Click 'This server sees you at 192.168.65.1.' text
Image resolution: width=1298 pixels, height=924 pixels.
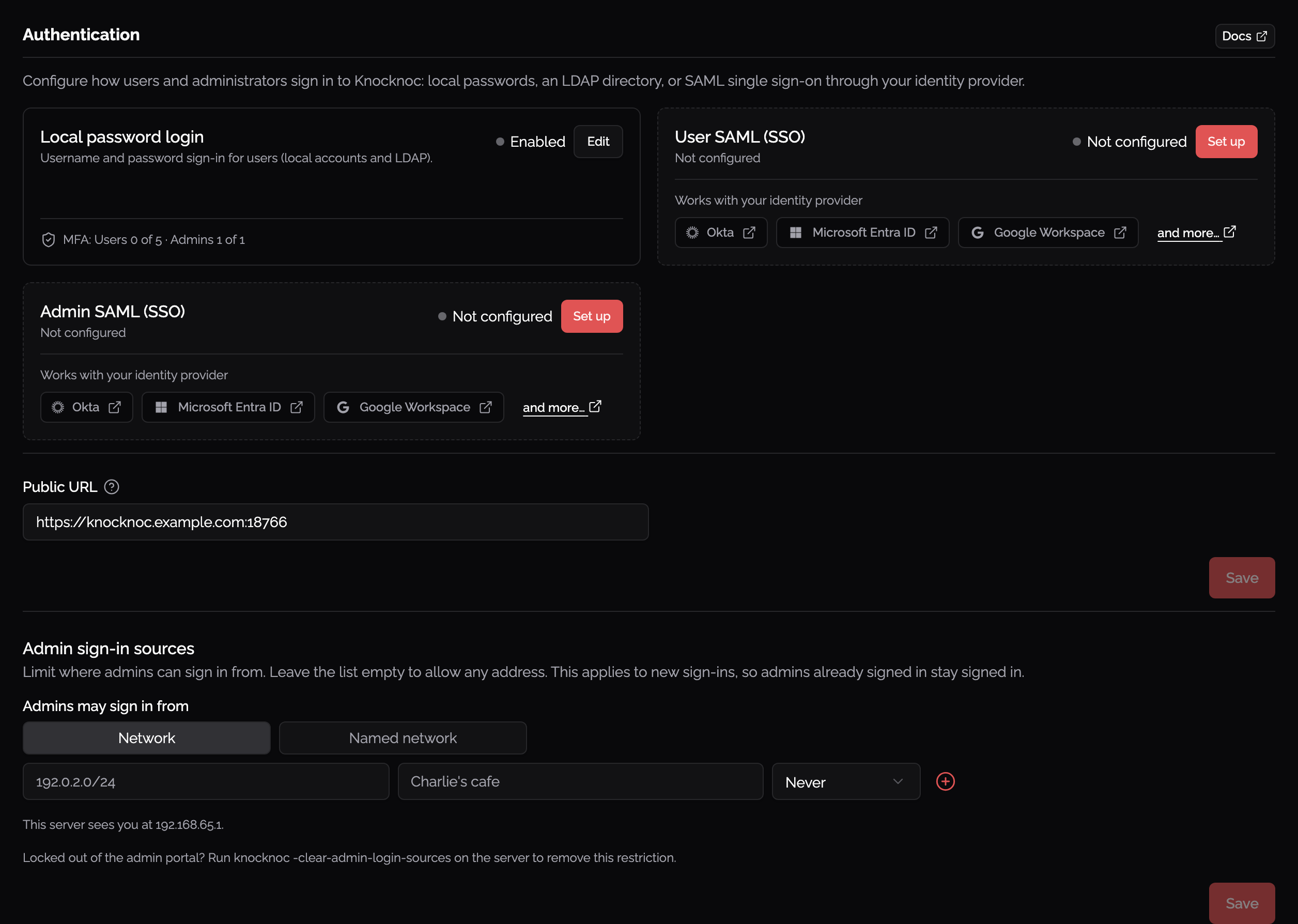click(x=123, y=824)
